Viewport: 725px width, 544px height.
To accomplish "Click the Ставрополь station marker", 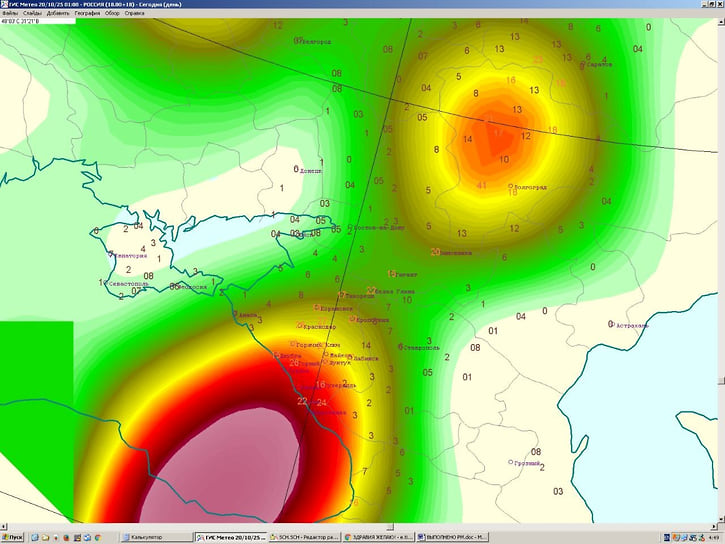I will 400,347.
